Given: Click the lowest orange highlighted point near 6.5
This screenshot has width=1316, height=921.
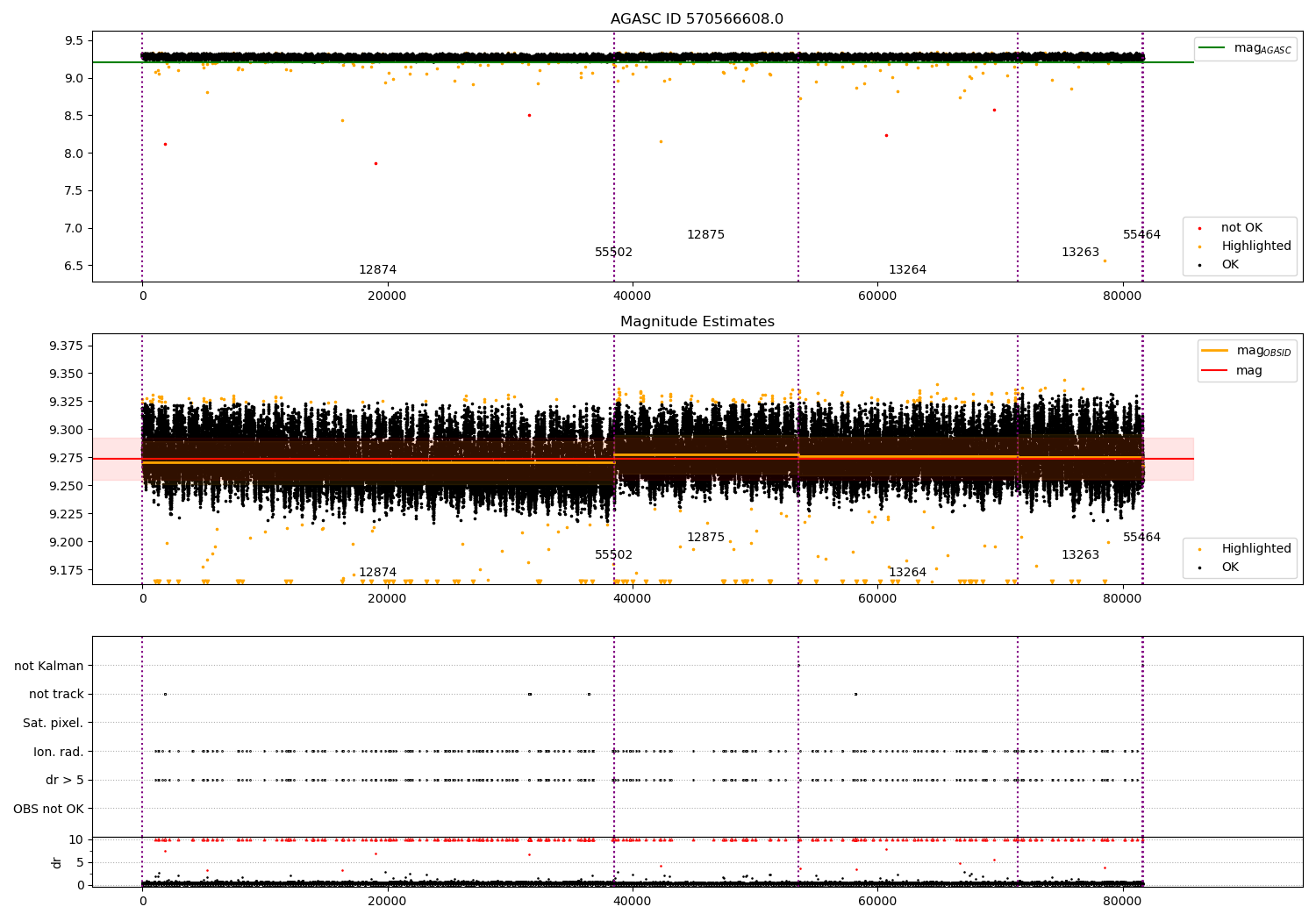Looking at the screenshot, I should coord(1105,261).
